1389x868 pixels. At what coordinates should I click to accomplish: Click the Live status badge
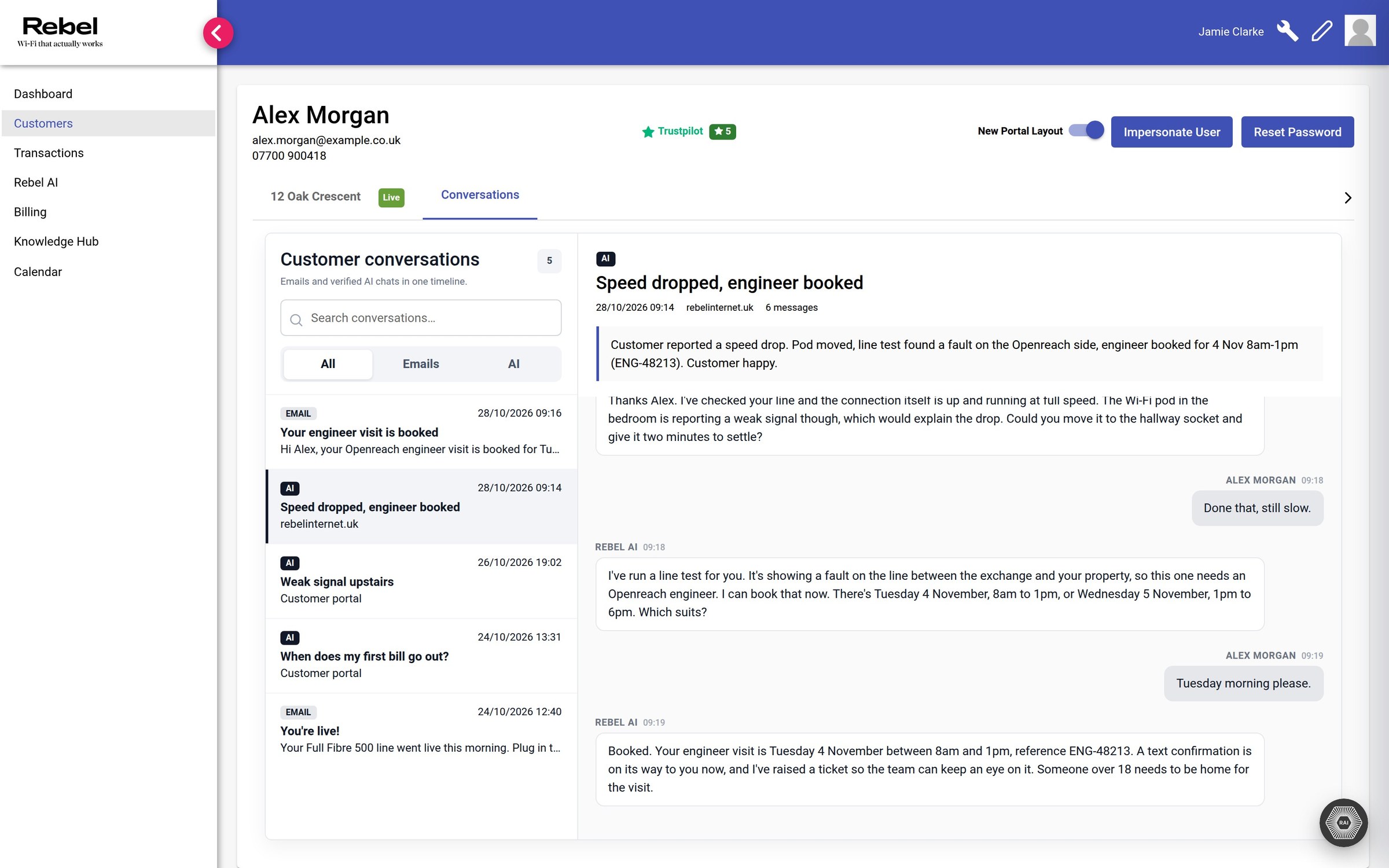tap(391, 197)
